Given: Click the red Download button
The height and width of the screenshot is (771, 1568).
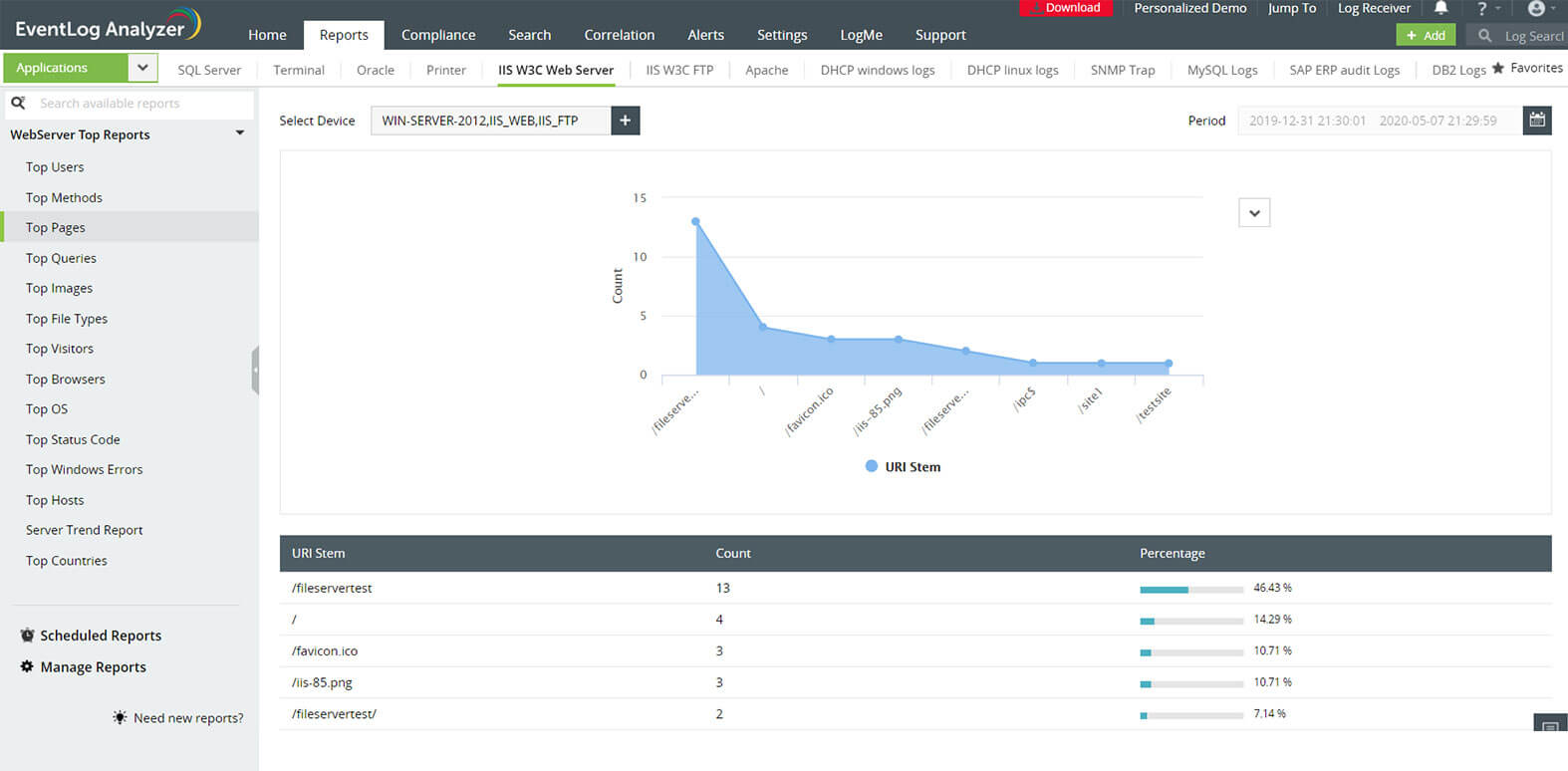Looking at the screenshot, I should tap(1065, 8).
